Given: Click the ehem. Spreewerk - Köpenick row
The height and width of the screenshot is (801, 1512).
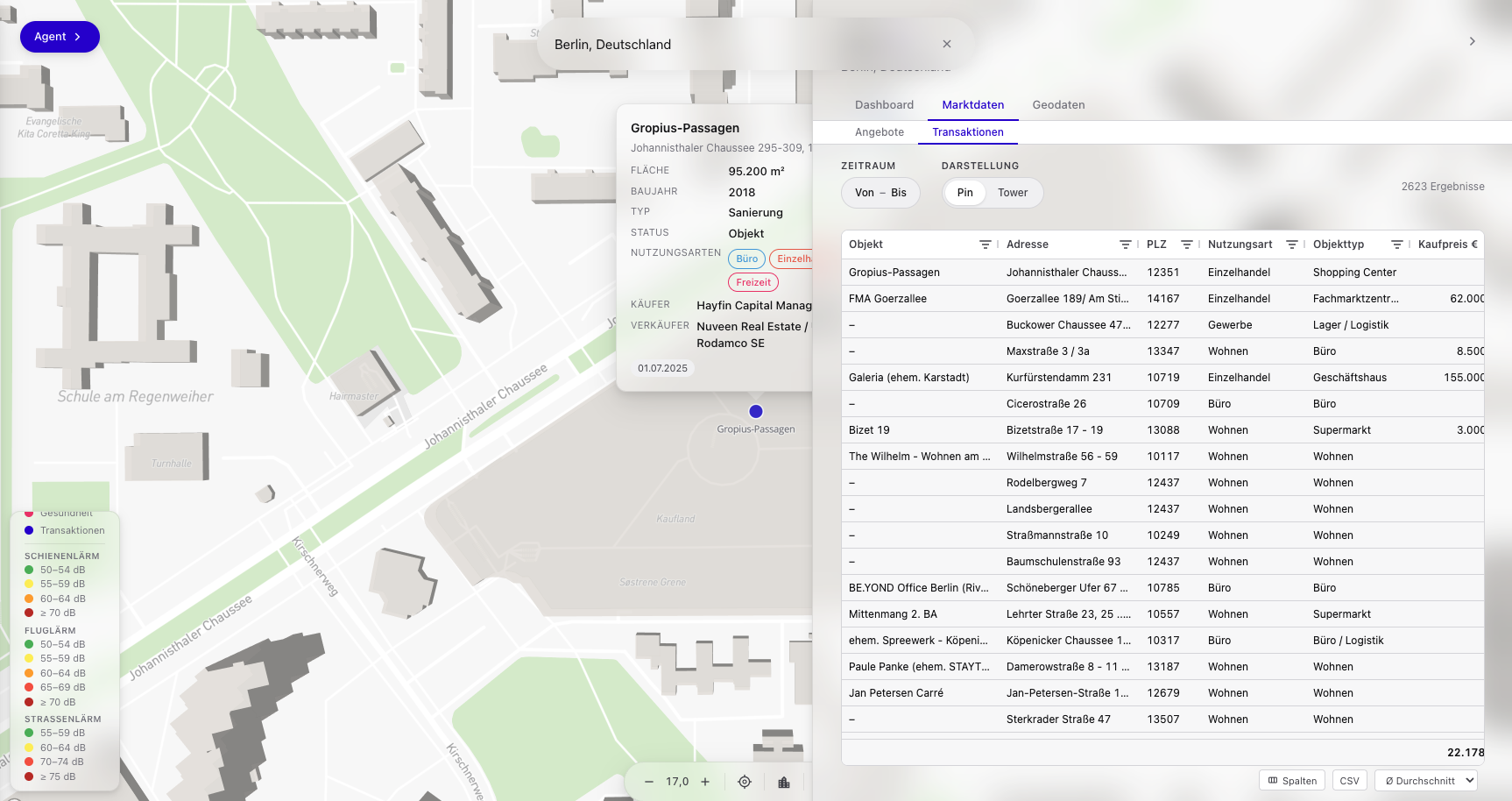Looking at the screenshot, I should click(x=1162, y=641).
